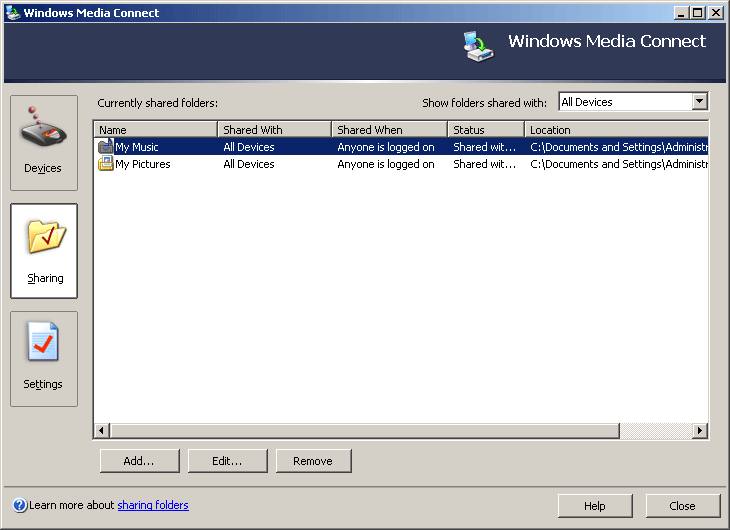Viewport: 730px width, 530px height.
Task: Maximize the Windows Media Connect window
Action: coord(697,13)
